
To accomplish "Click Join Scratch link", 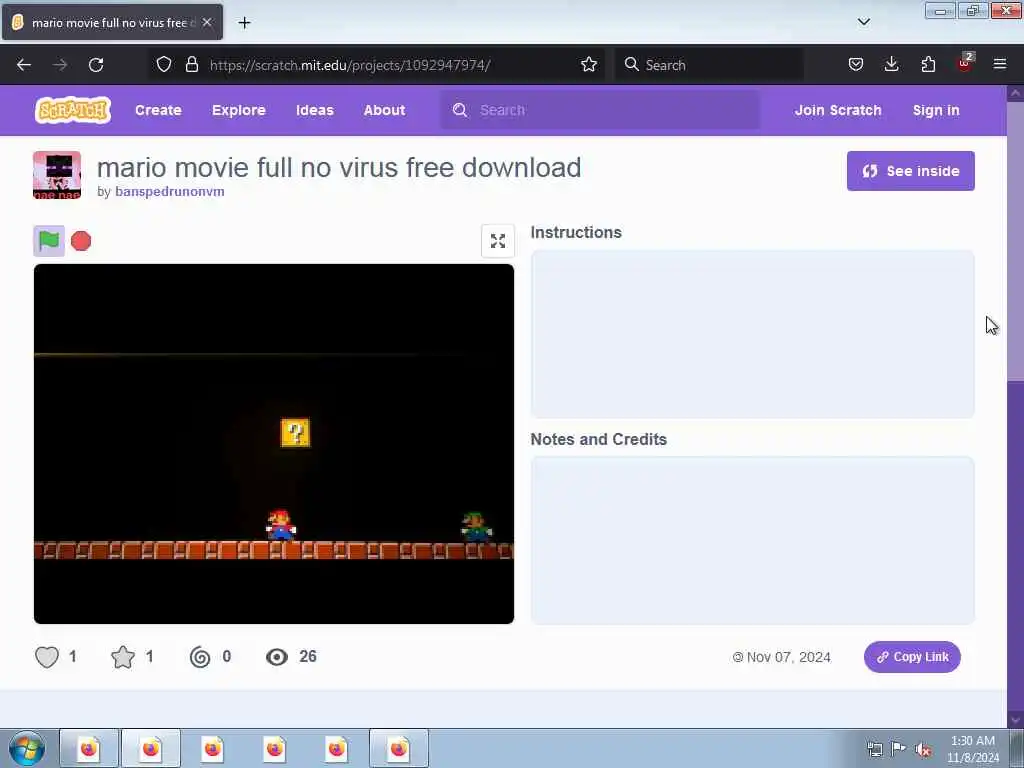I will coord(838,110).
